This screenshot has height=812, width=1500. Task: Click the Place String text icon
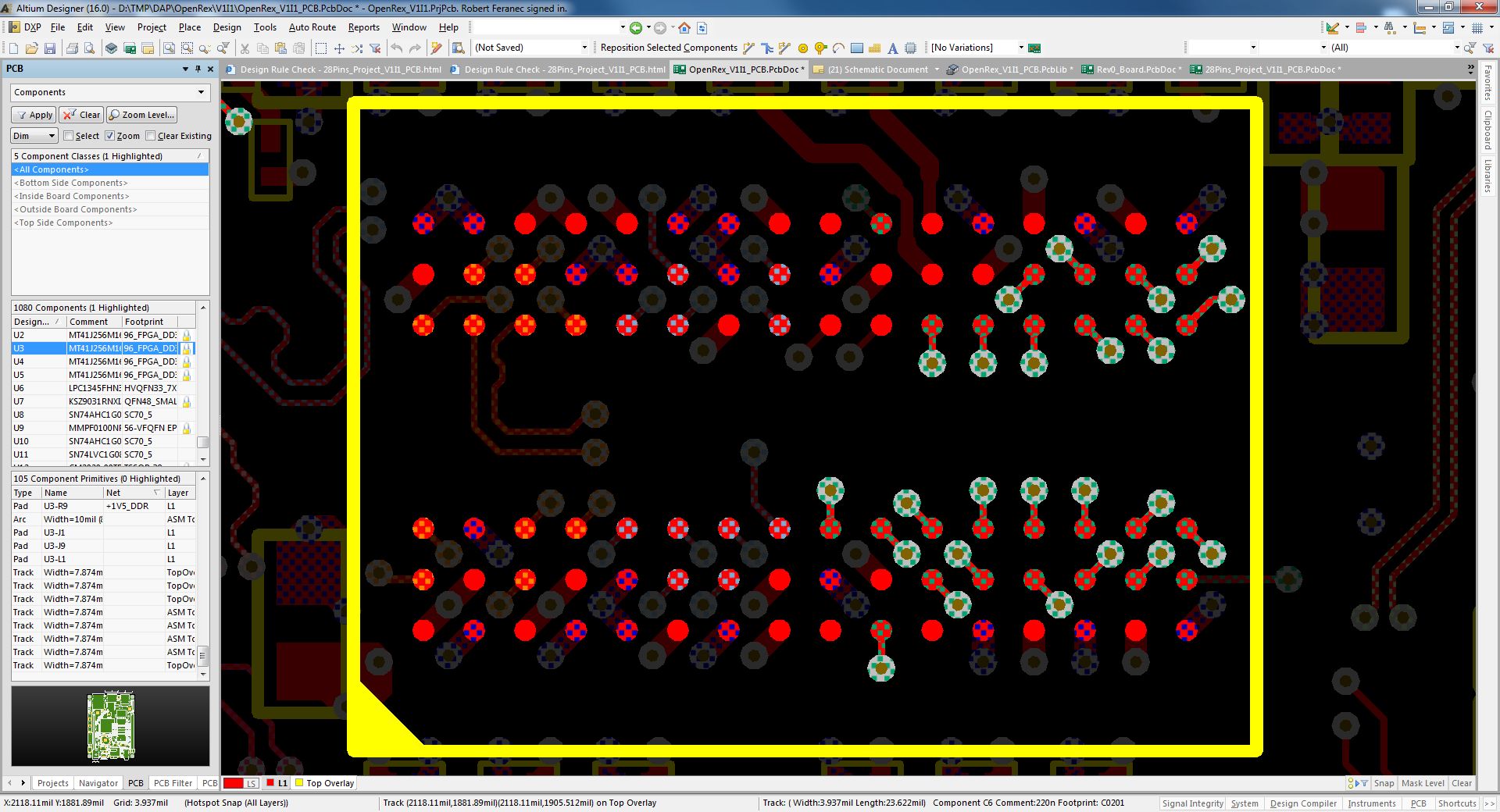coord(891,48)
